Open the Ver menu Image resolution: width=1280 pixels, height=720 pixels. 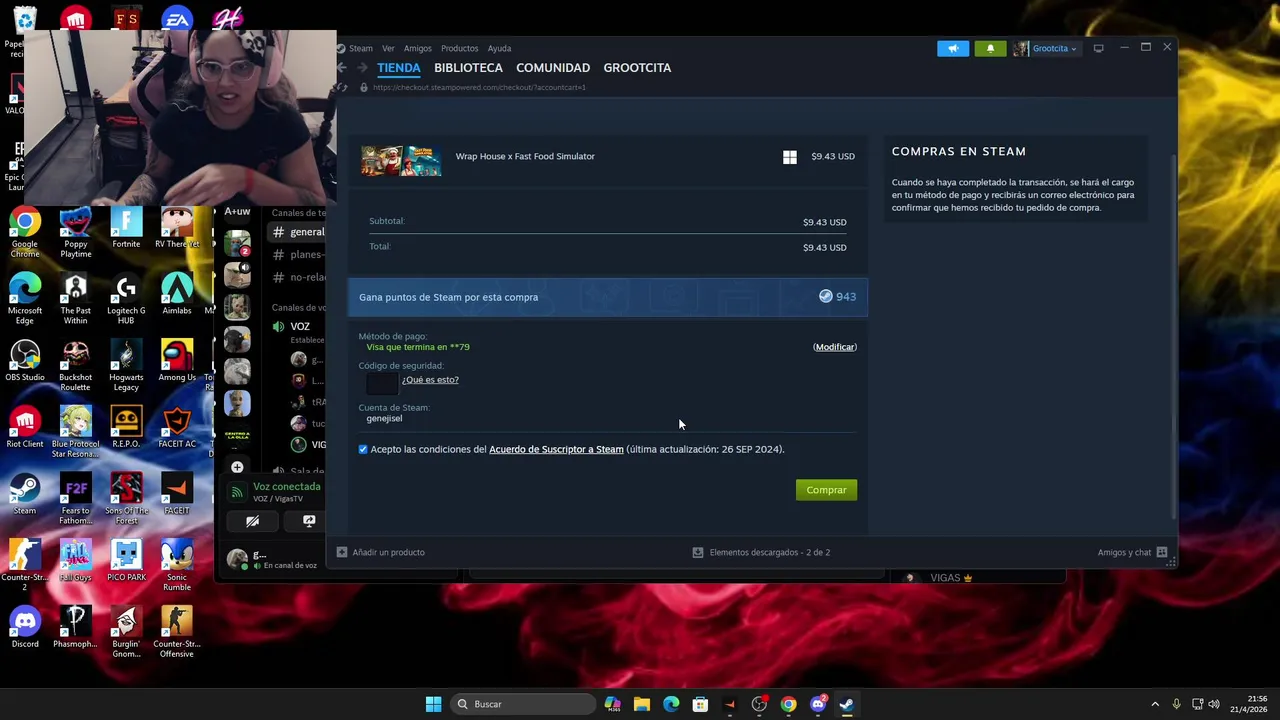click(x=388, y=48)
